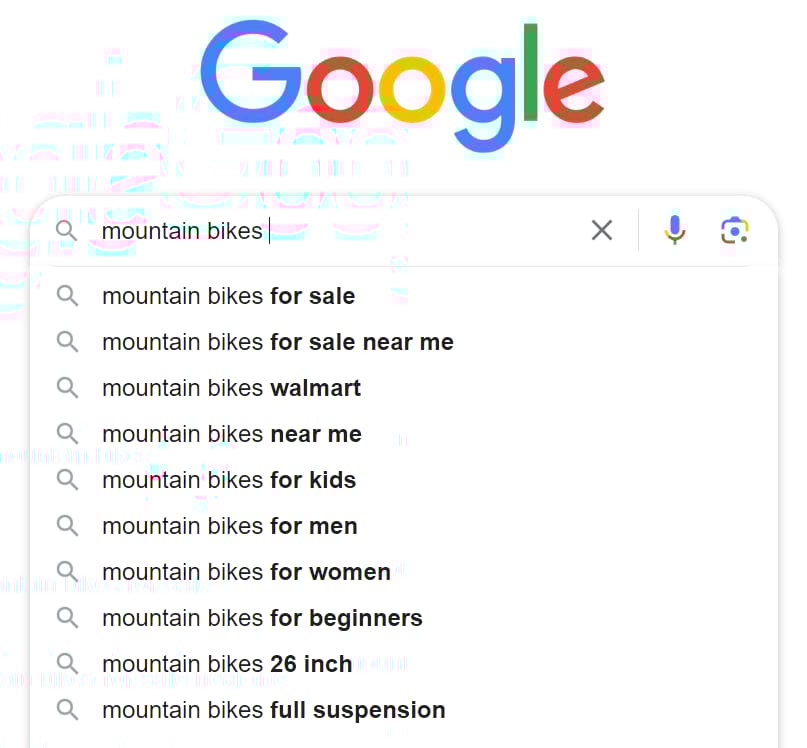Screen dimensions: 807x748
Task: Pick the "mountain bikes for kids" suggestion
Action: click(229, 480)
